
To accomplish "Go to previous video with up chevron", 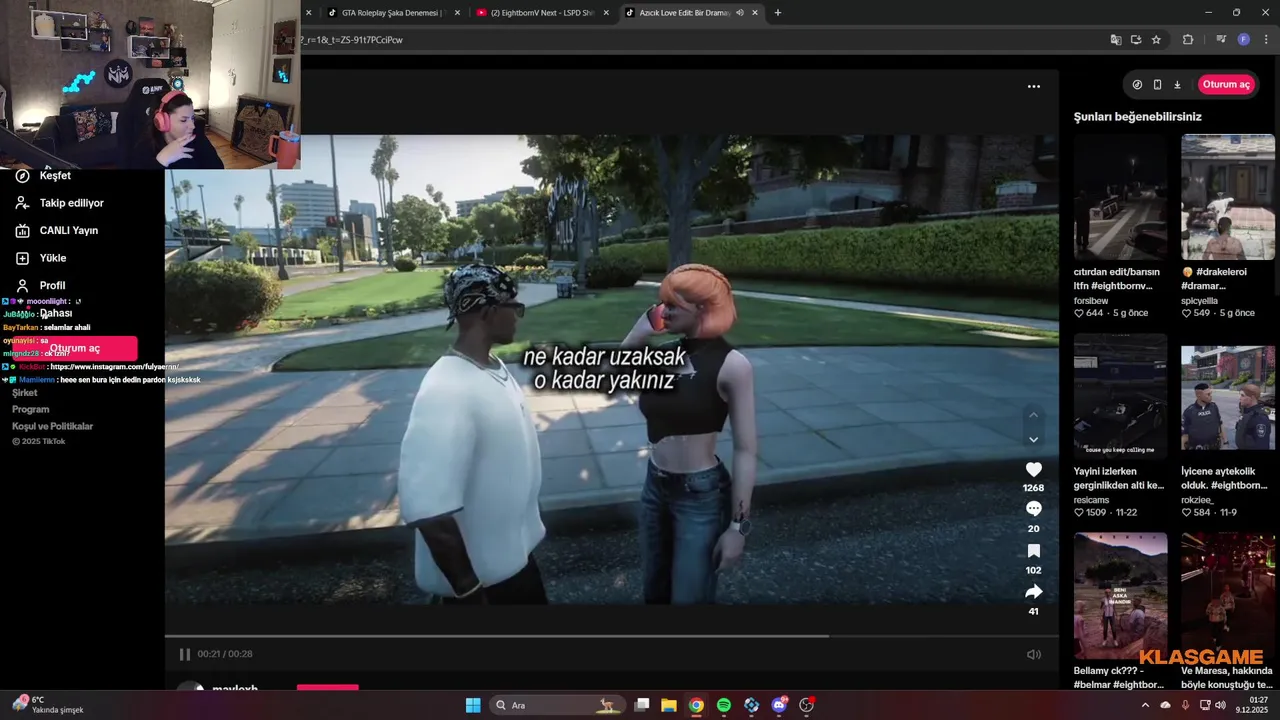I will pos(1034,415).
